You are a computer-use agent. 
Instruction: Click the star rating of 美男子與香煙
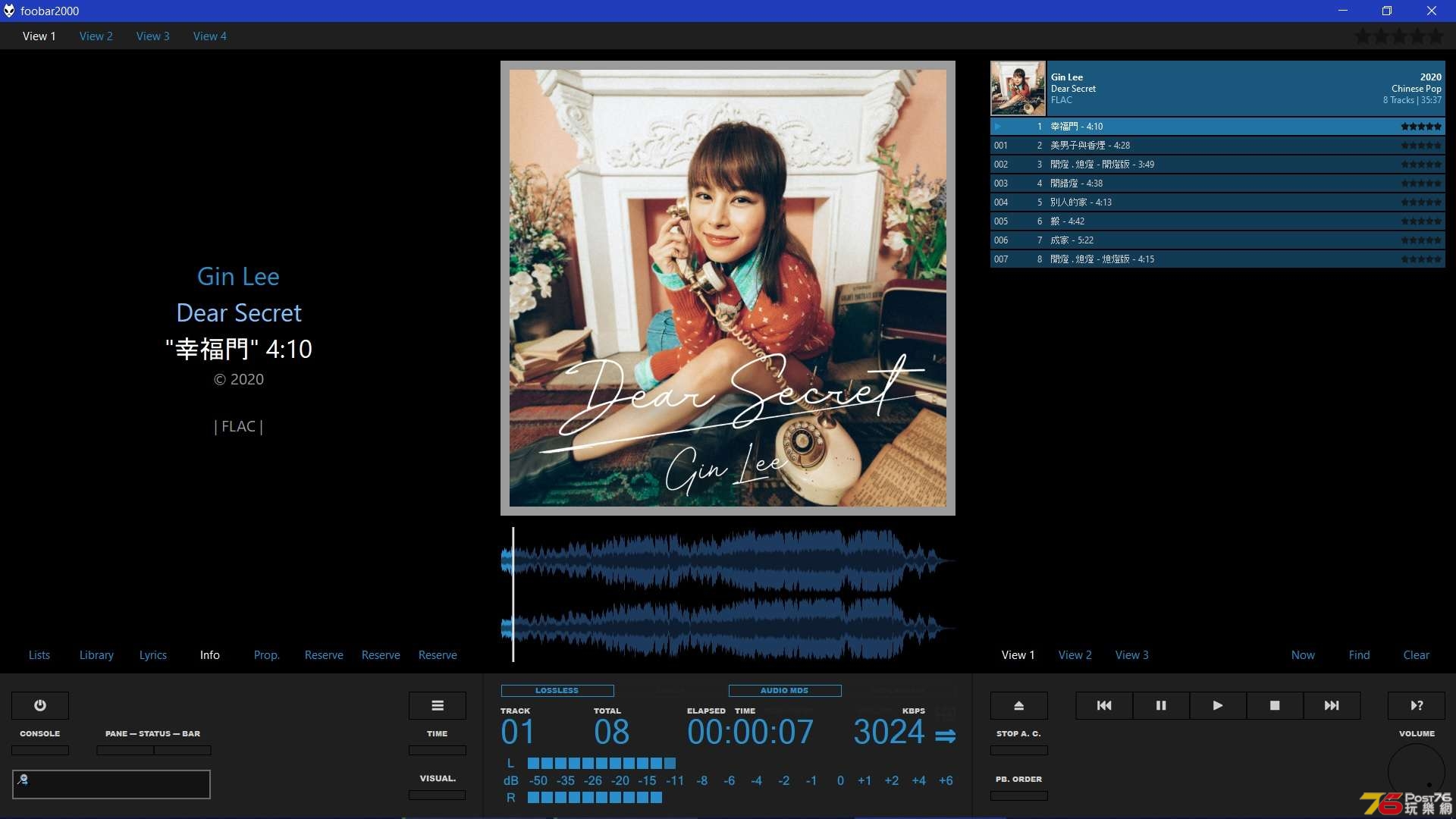[x=1421, y=146]
